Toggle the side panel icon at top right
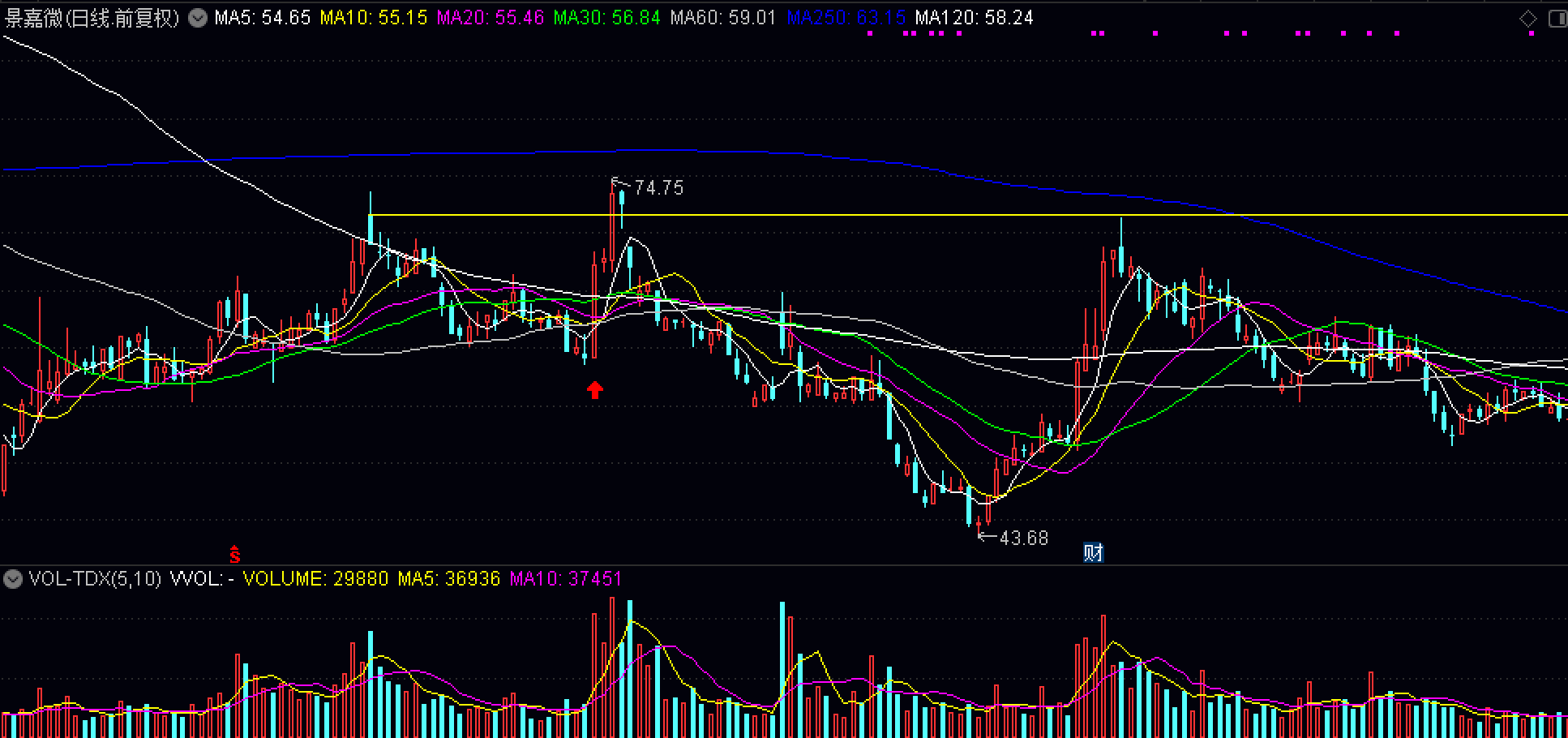This screenshot has width=1568, height=738. pos(1557,18)
